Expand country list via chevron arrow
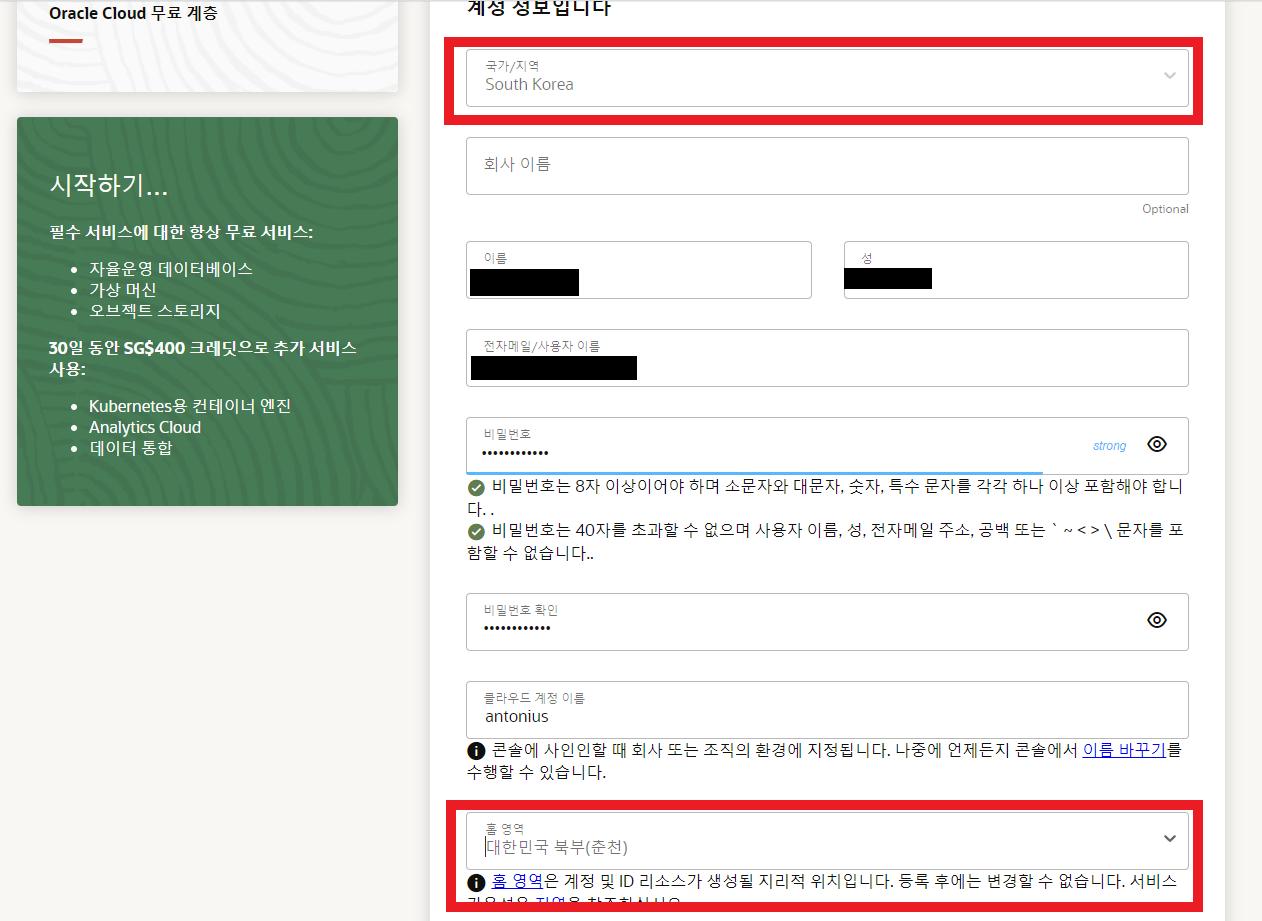This screenshot has height=921, width=1262. coord(1169,76)
